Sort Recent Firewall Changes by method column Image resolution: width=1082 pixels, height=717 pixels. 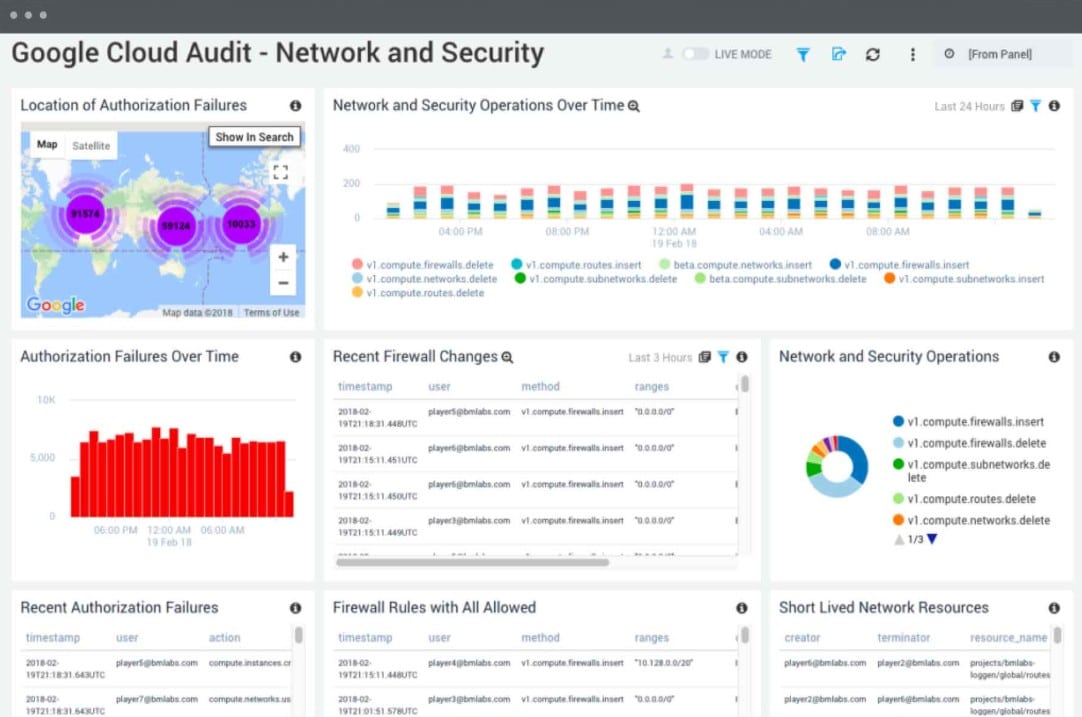(x=540, y=386)
